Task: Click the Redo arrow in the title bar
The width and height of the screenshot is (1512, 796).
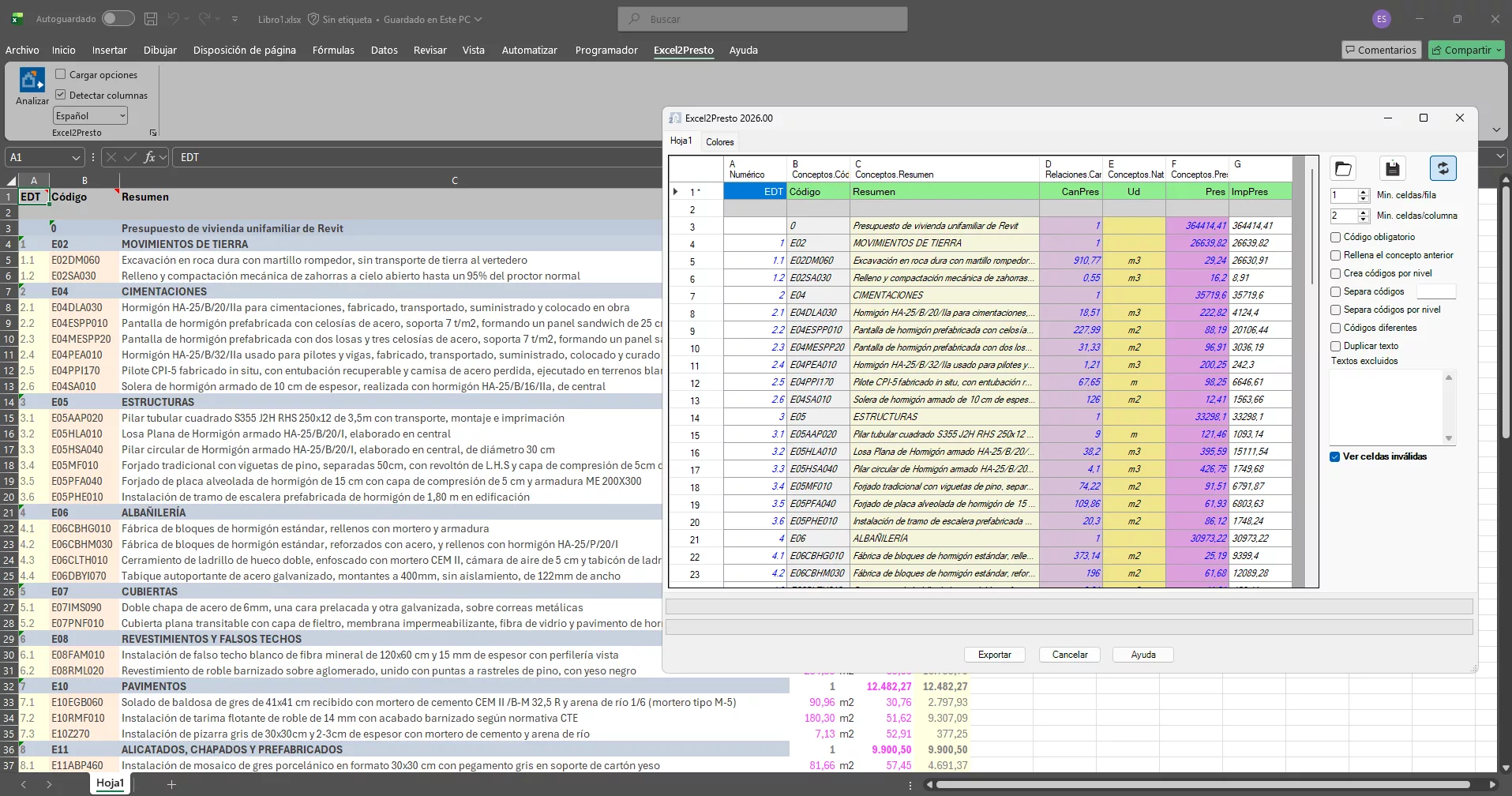Action: (x=204, y=19)
